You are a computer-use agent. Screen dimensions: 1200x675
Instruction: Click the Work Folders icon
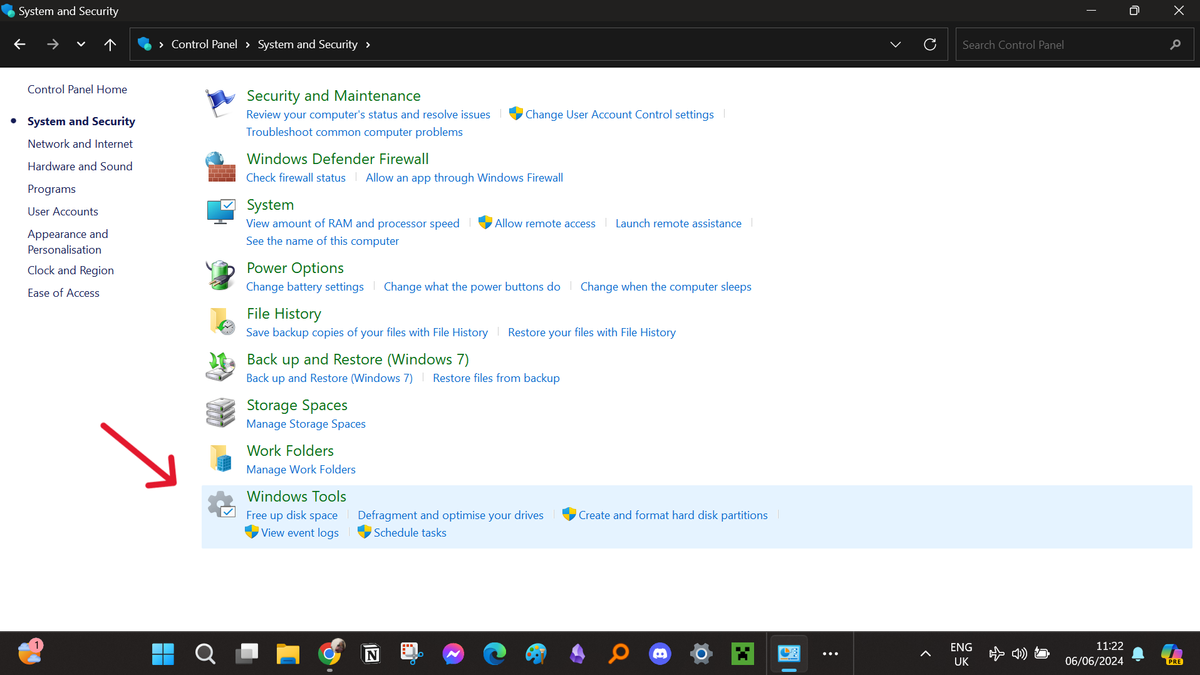point(220,458)
